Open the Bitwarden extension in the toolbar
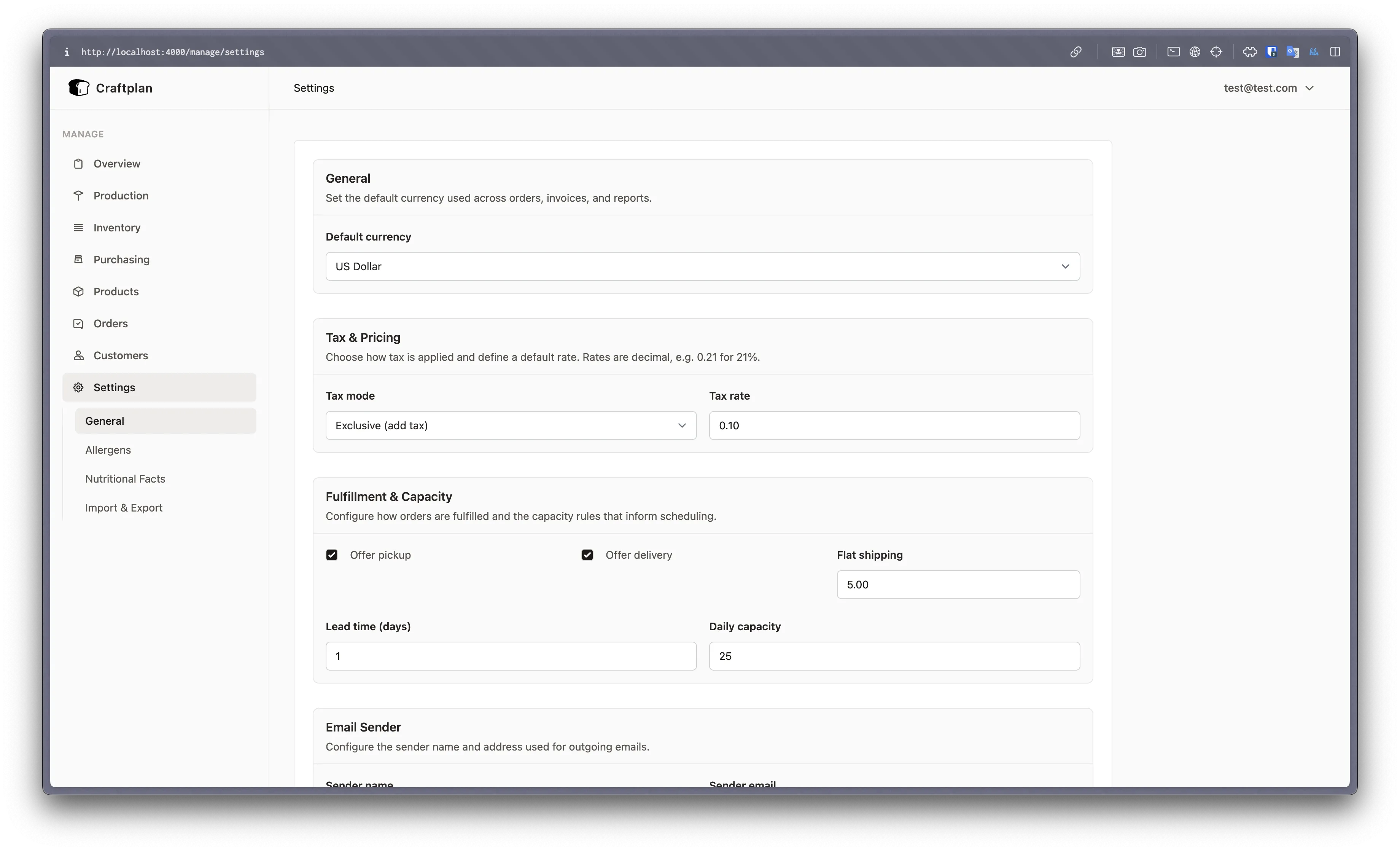 [1271, 52]
